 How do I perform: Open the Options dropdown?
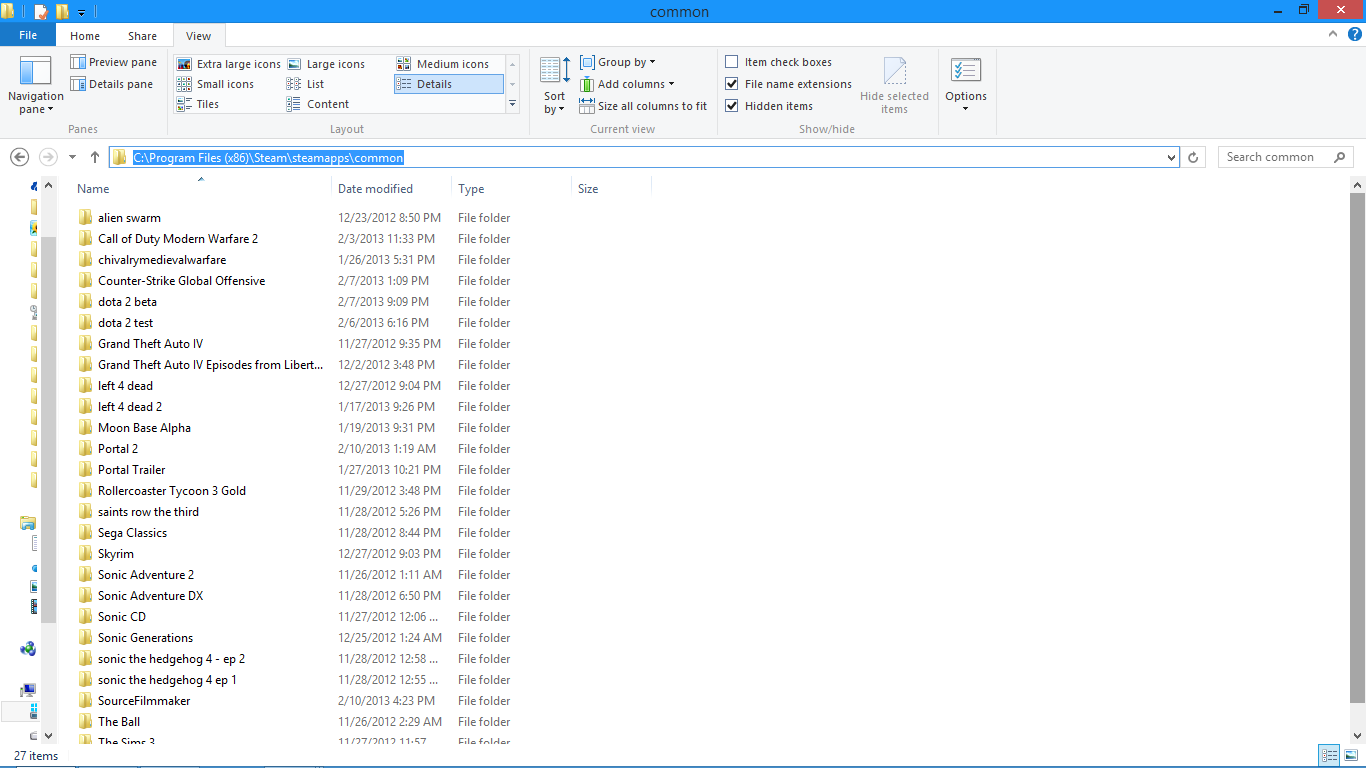966,85
